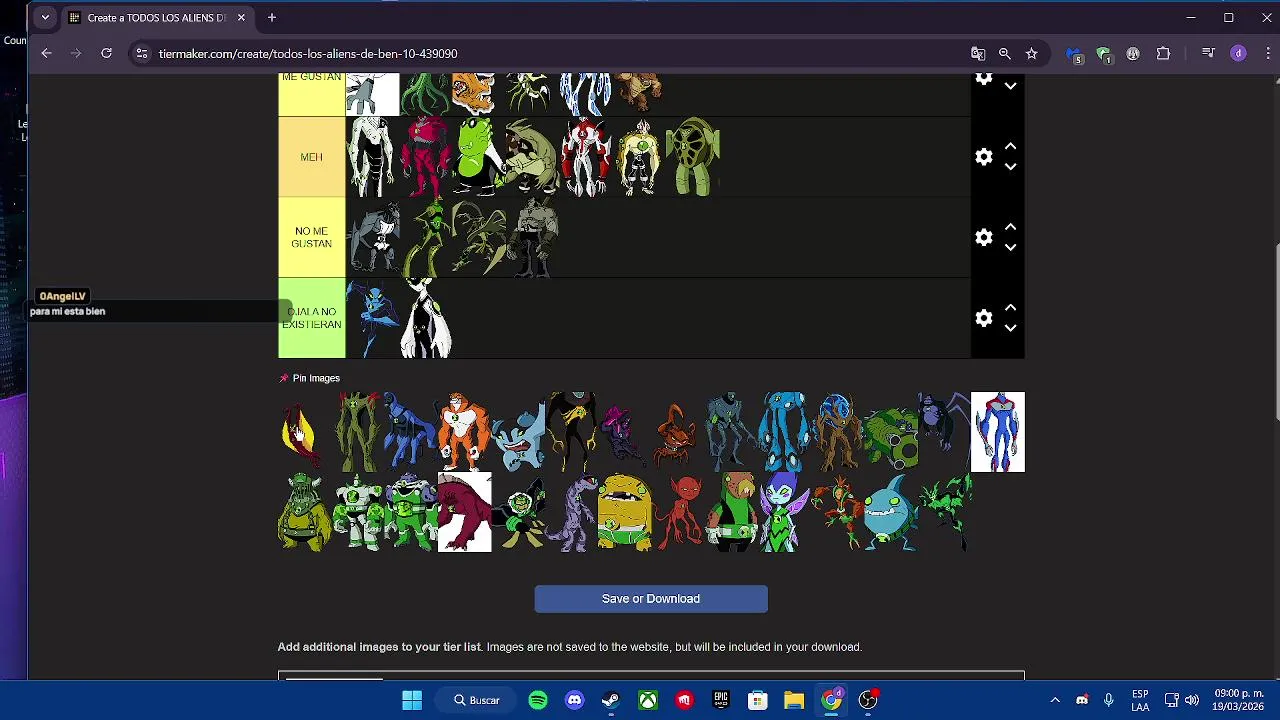Open ESP LAA language indicator
Viewport: 1280px width, 720px height.
tap(1140, 700)
